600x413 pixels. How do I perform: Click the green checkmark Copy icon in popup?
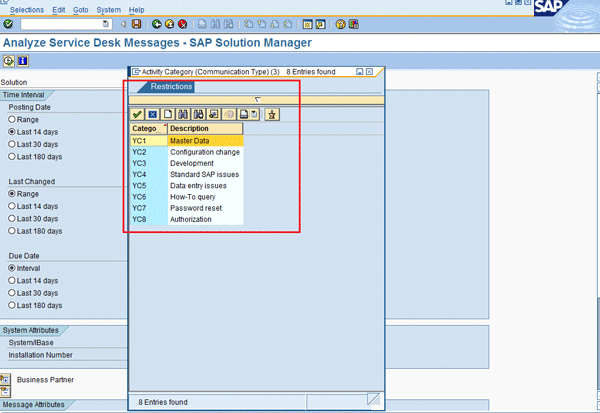point(138,114)
